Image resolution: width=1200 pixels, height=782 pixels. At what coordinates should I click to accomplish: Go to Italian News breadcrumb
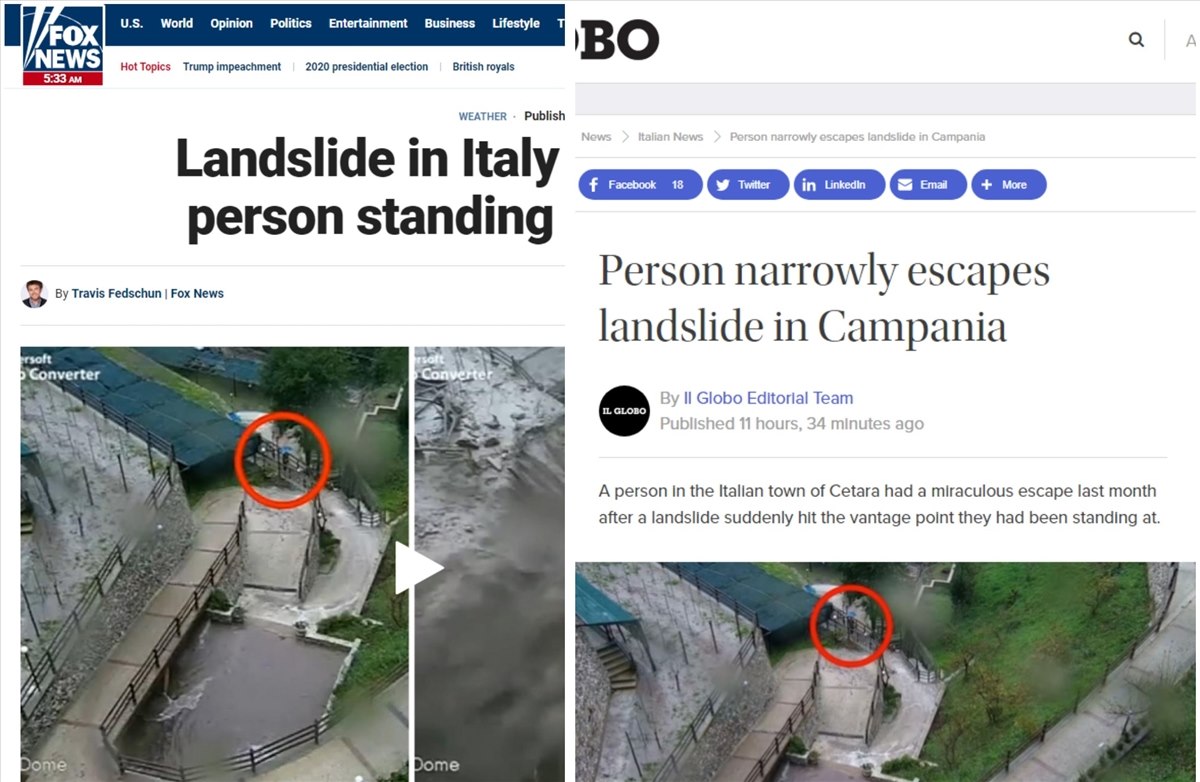pos(670,137)
